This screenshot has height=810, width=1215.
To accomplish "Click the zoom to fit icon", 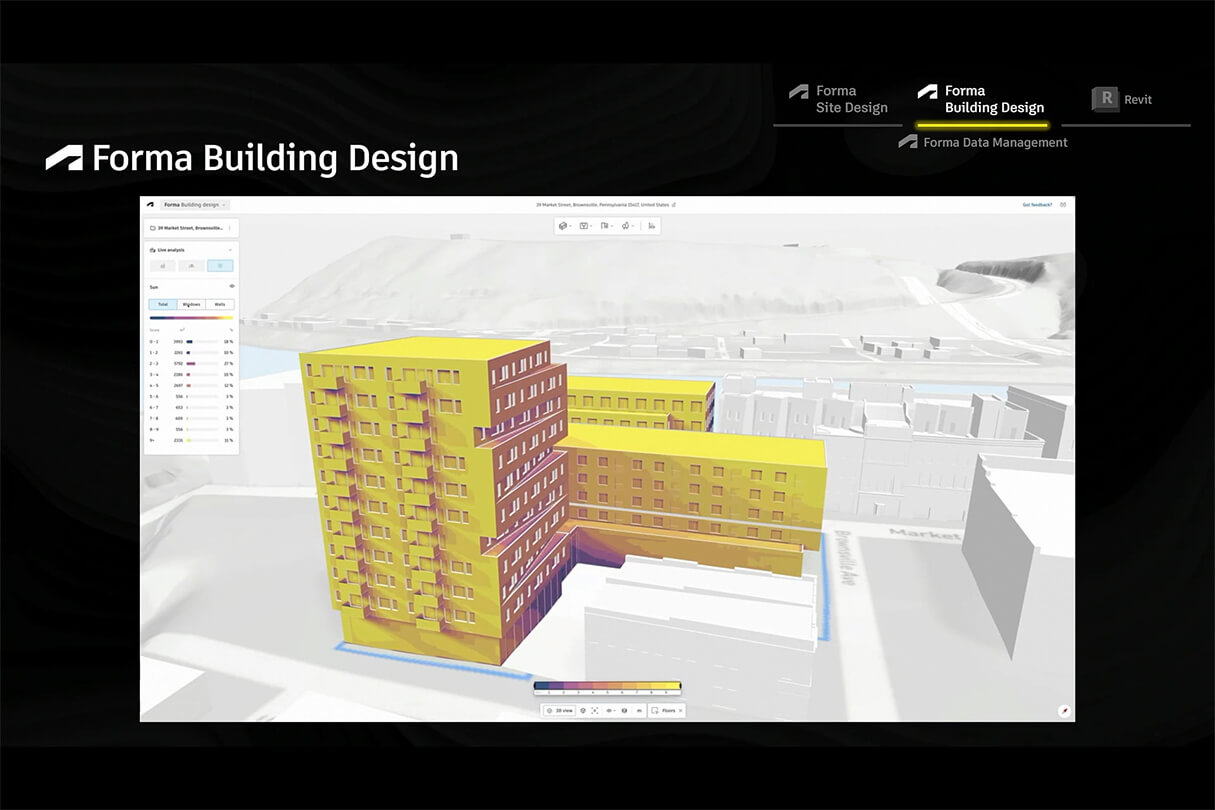I will pyautogui.click(x=595, y=710).
